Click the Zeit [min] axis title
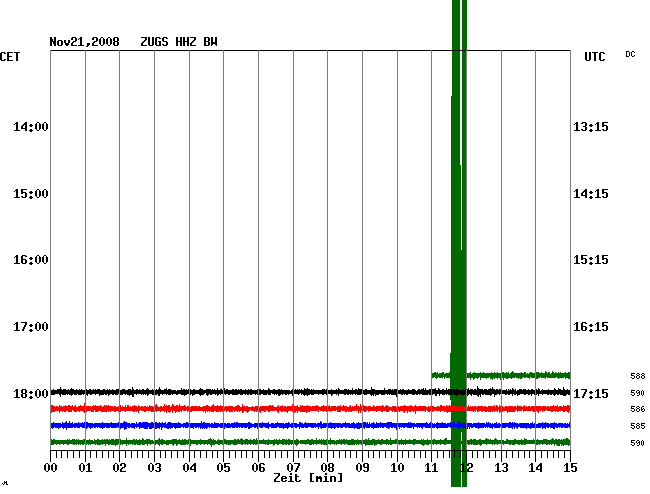This screenshot has width=650, height=494. [308, 478]
